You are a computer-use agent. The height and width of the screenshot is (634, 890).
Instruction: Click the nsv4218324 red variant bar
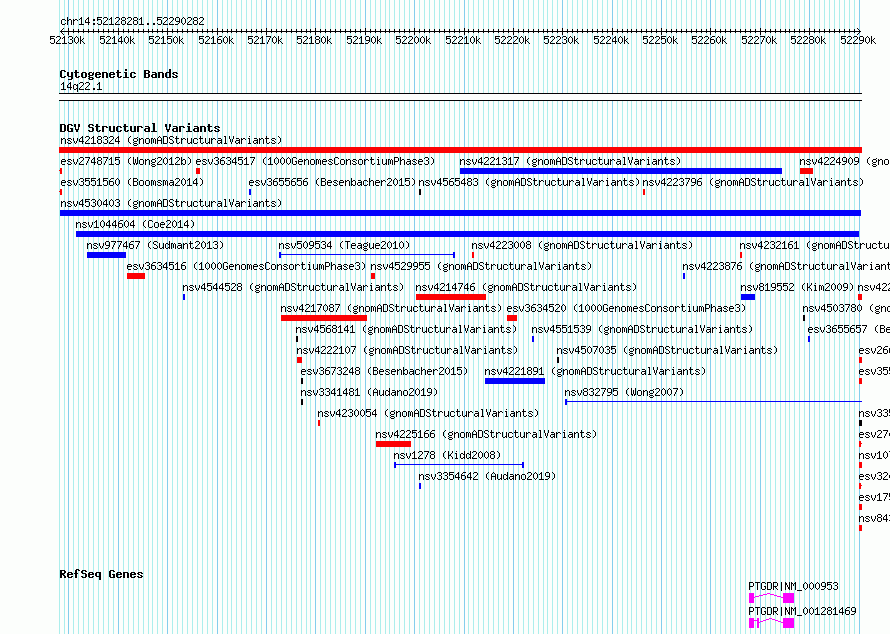(x=460, y=150)
